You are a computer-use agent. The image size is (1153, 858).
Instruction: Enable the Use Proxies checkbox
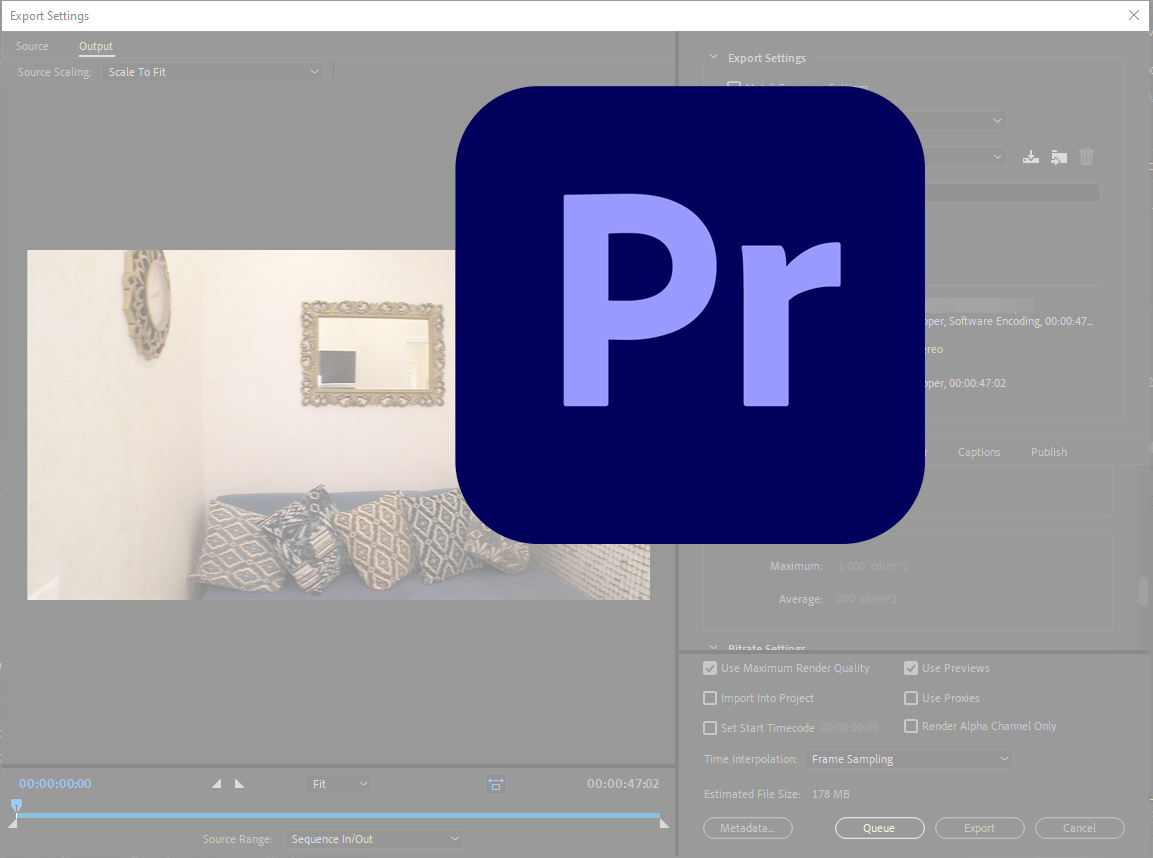910,698
